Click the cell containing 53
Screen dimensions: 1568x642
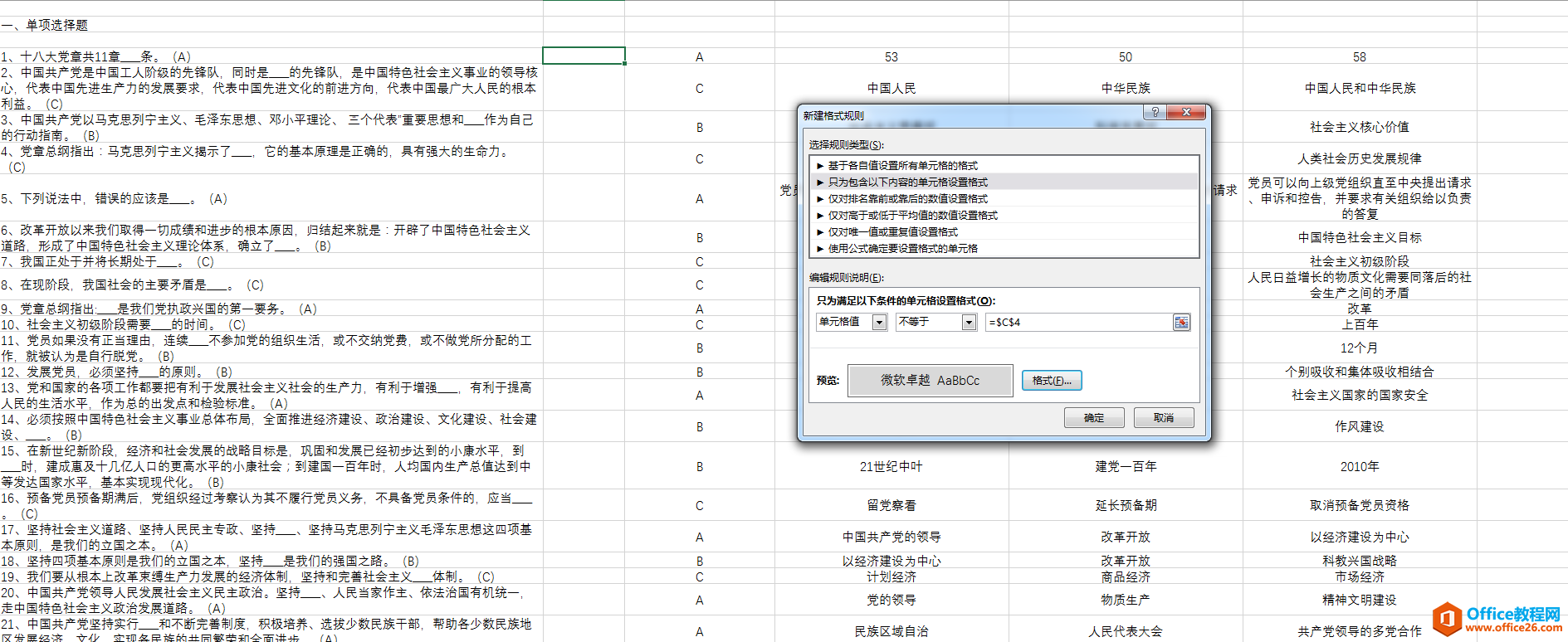(x=891, y=57)
